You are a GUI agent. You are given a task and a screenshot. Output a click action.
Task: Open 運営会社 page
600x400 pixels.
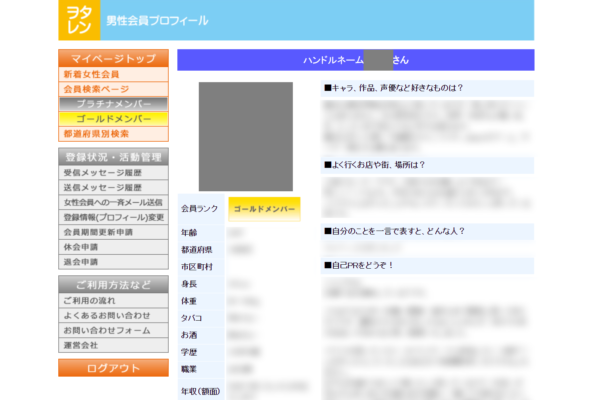(x=113, y=345)
